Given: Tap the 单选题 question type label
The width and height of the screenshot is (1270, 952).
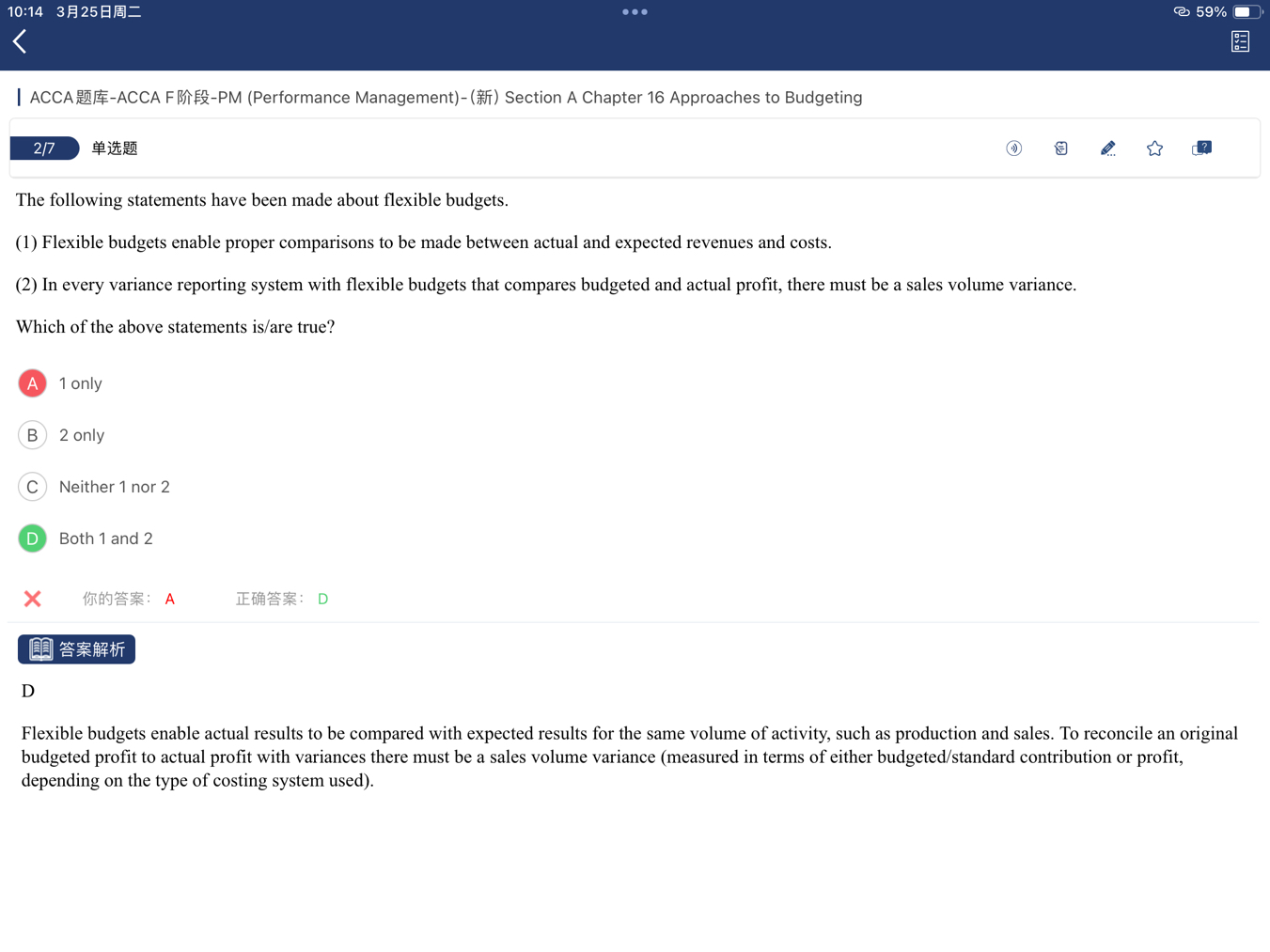Looking at the screenshot, I should pos(115,148).
